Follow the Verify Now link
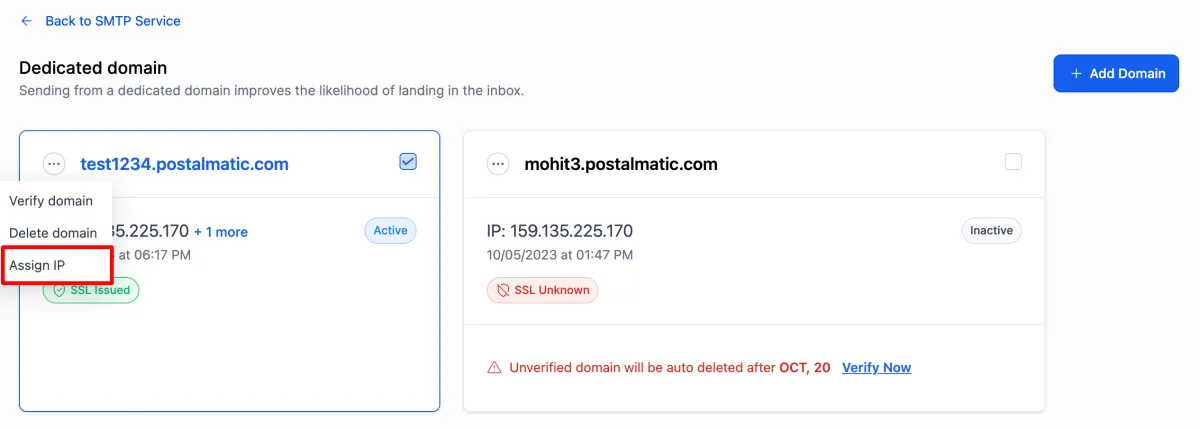1200x429 pixels. 876,368
